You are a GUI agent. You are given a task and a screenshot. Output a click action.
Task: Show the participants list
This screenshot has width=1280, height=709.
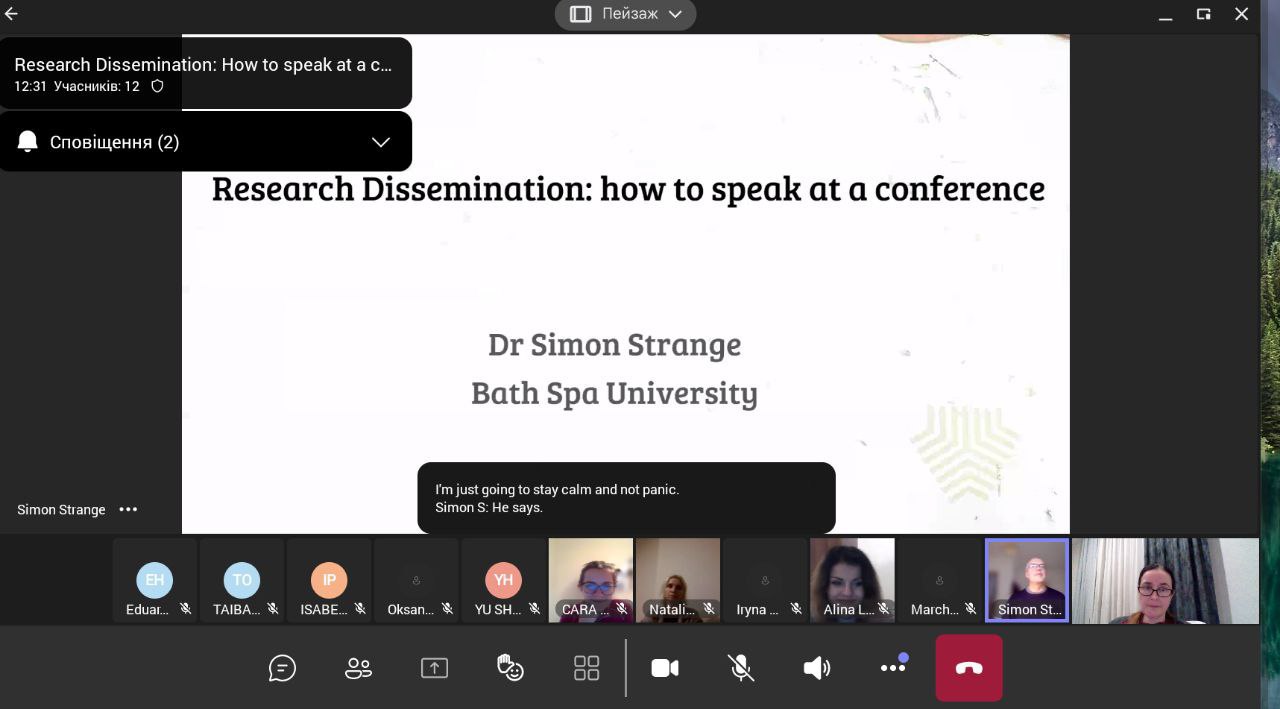358,668
